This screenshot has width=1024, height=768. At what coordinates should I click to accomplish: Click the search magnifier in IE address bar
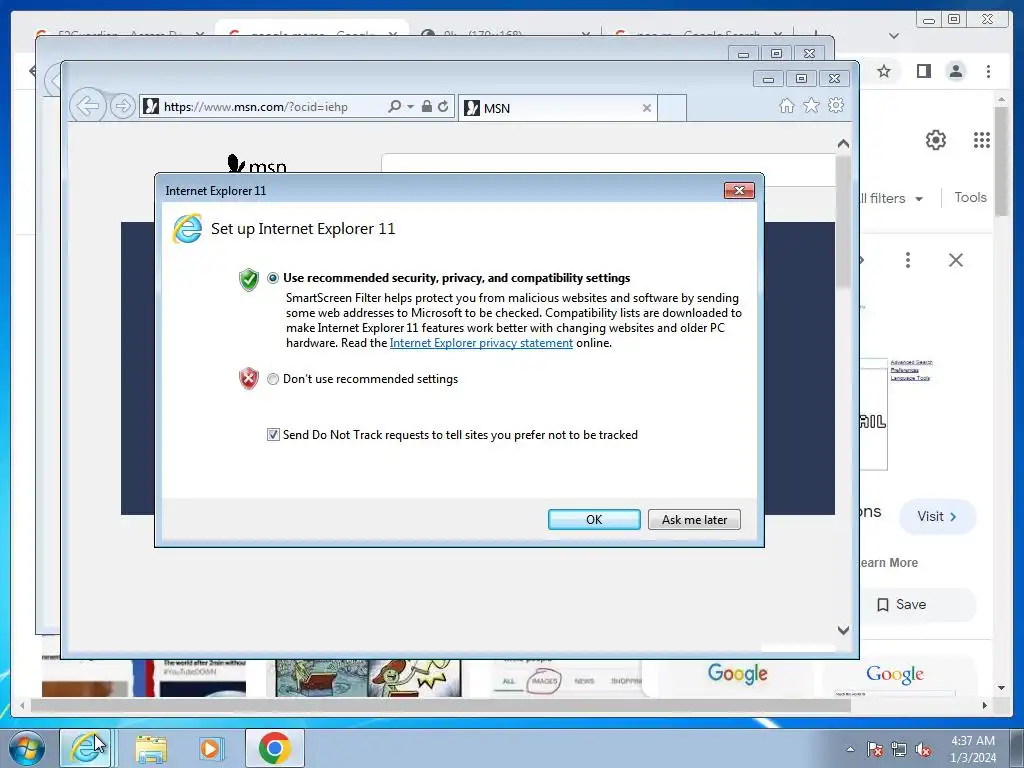coord(394,106)
